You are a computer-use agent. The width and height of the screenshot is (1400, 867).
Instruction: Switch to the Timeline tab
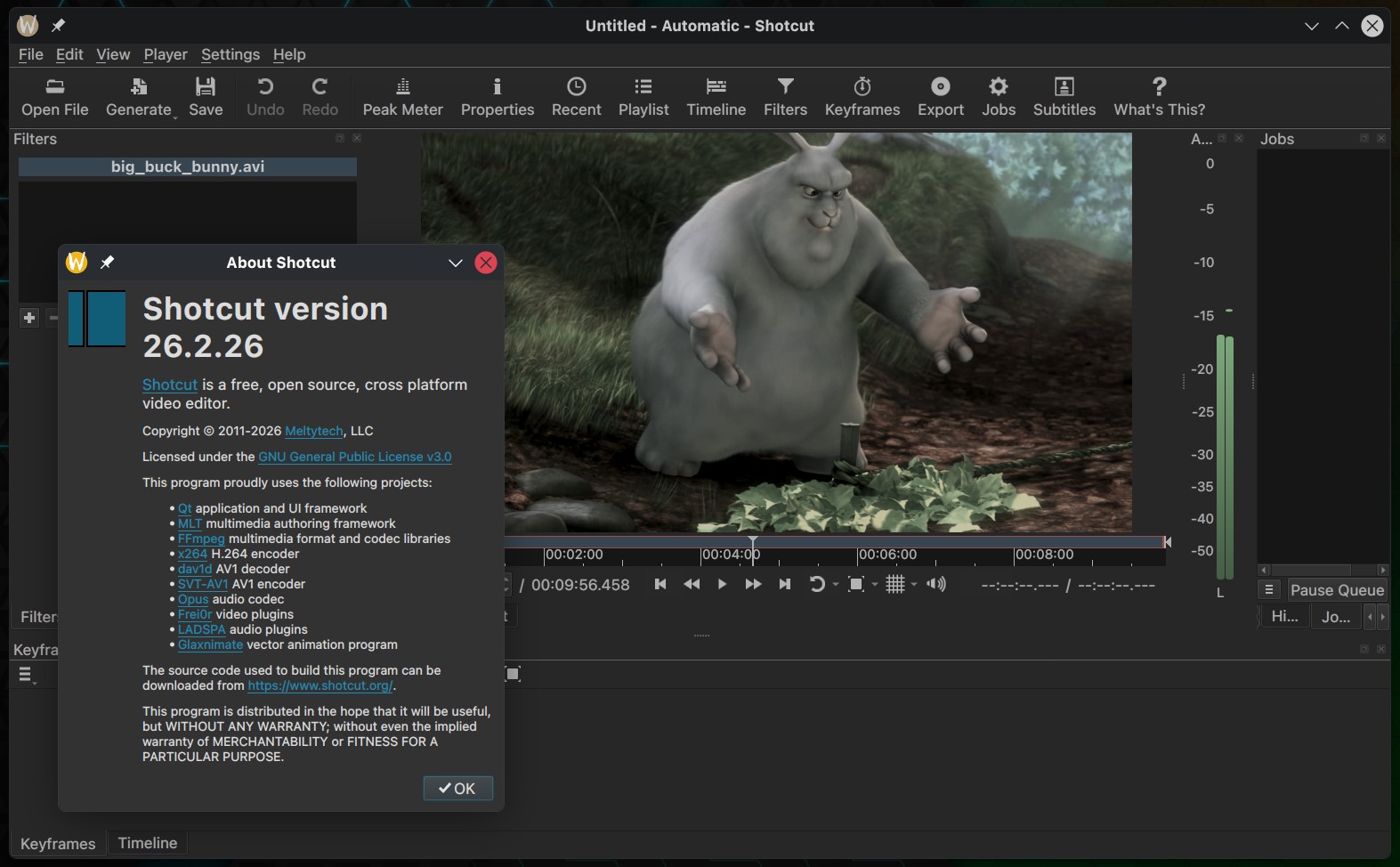(x=147, y=843)
